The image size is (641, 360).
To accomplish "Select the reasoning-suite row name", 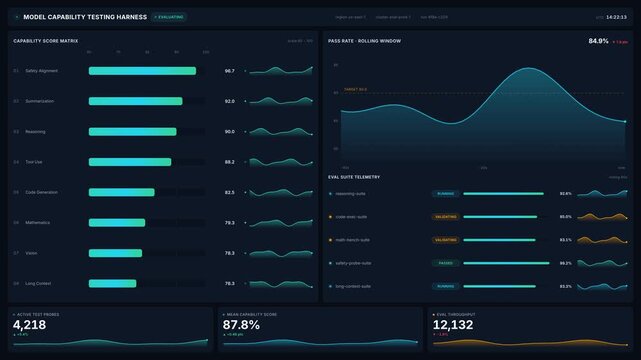I will pyautogui.click(x=350, y=194).
